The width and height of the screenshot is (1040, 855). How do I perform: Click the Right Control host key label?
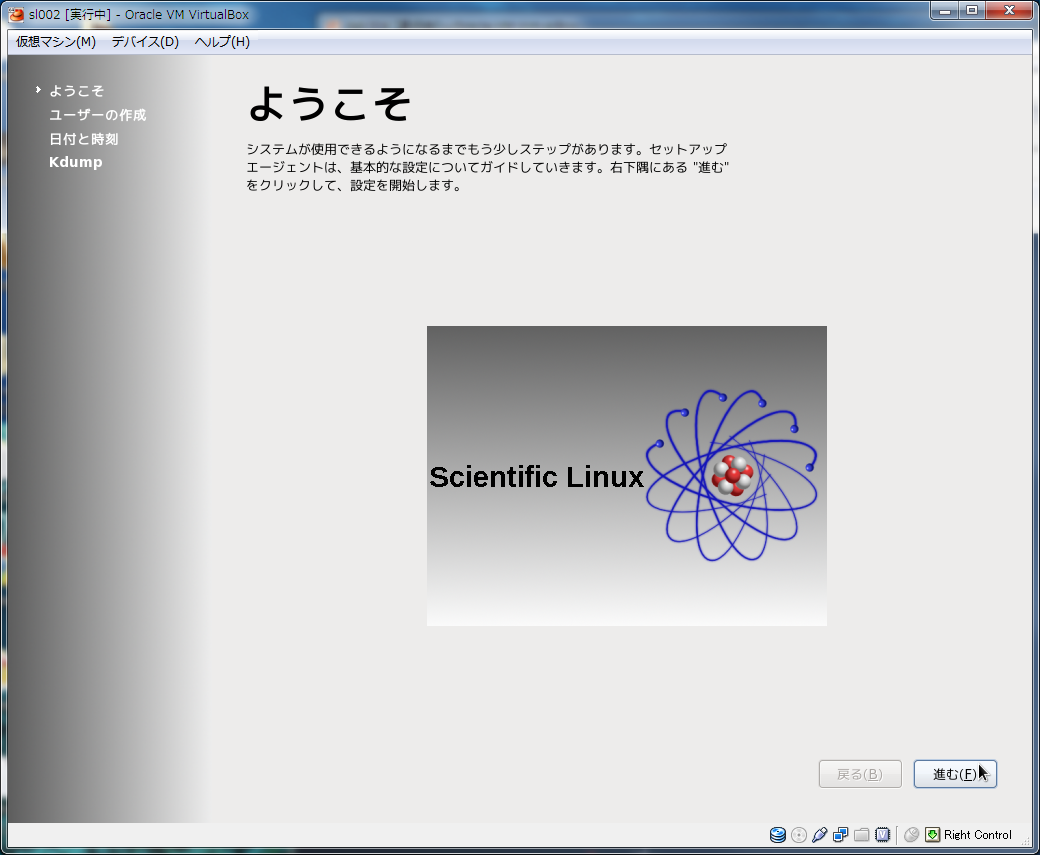978,835
